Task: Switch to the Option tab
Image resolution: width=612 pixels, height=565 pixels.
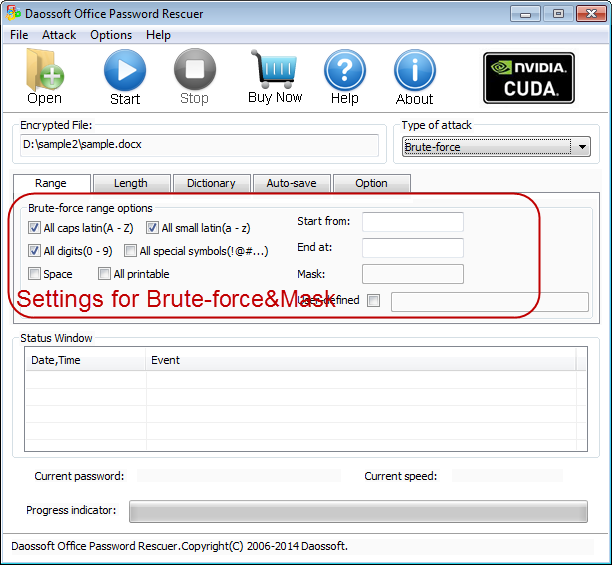Action: pos(372,183)
